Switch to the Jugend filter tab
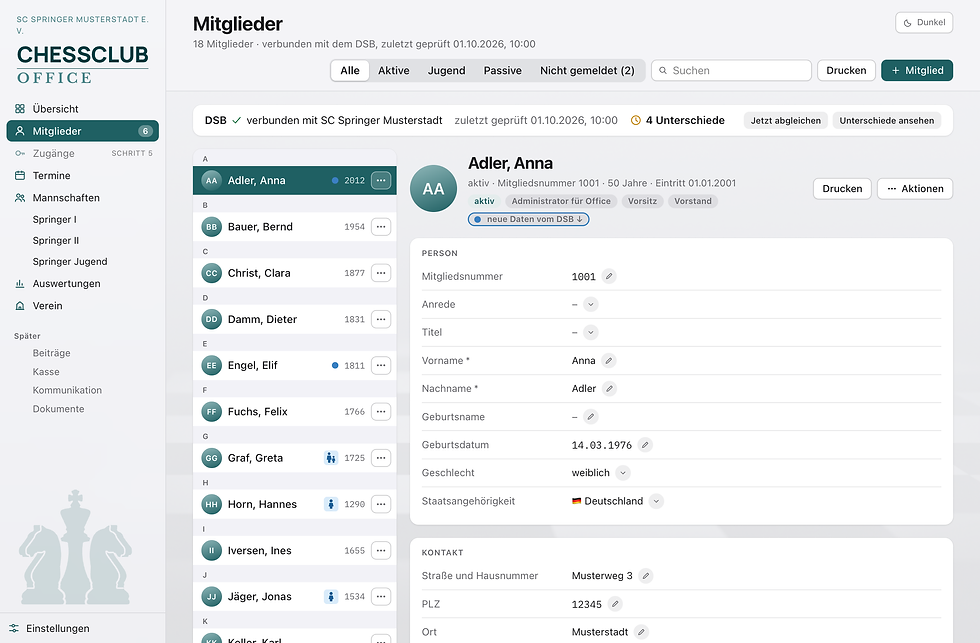The image size is (980, 643). pos(446,71)
